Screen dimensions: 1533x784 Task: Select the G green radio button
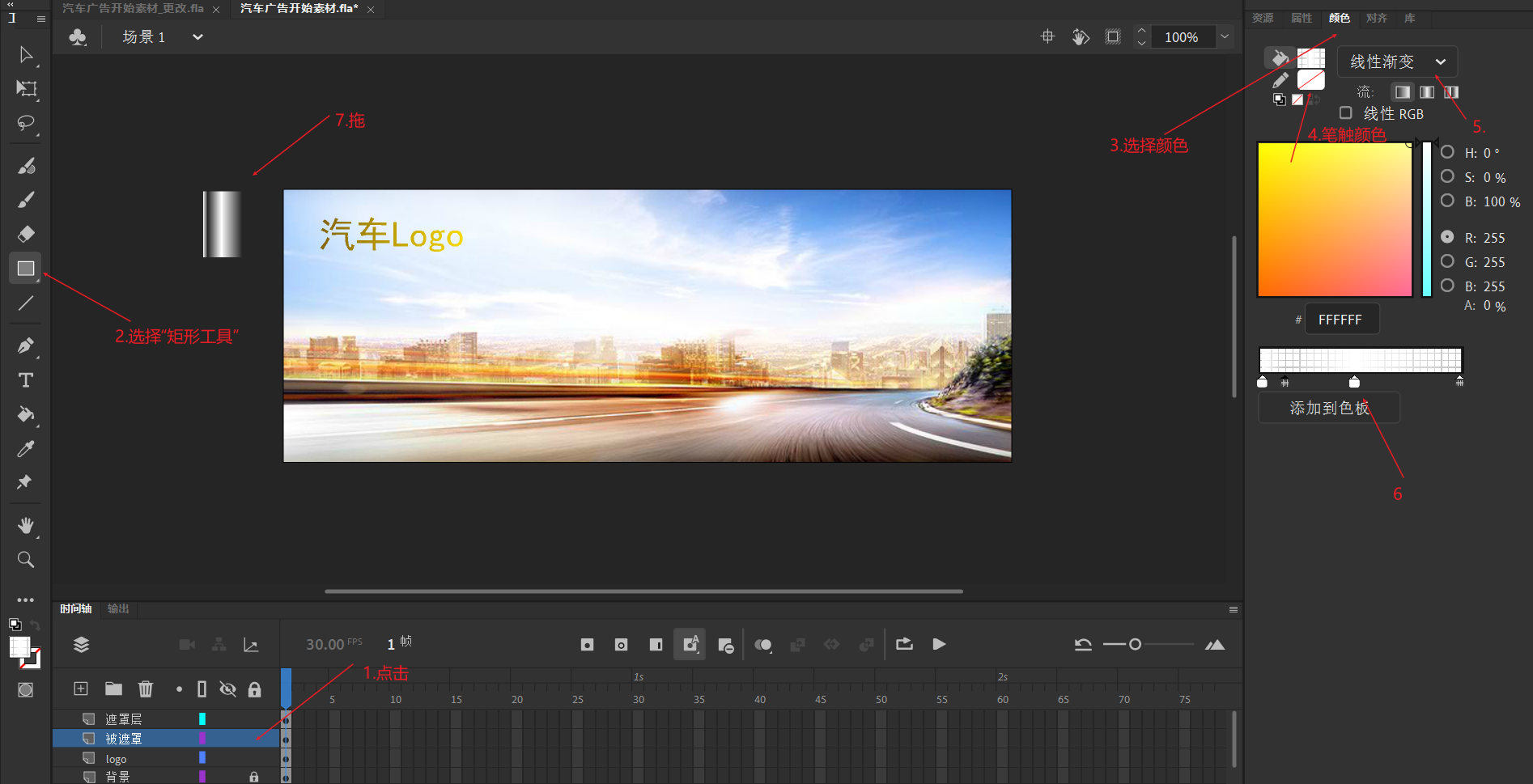[1448, 261]
